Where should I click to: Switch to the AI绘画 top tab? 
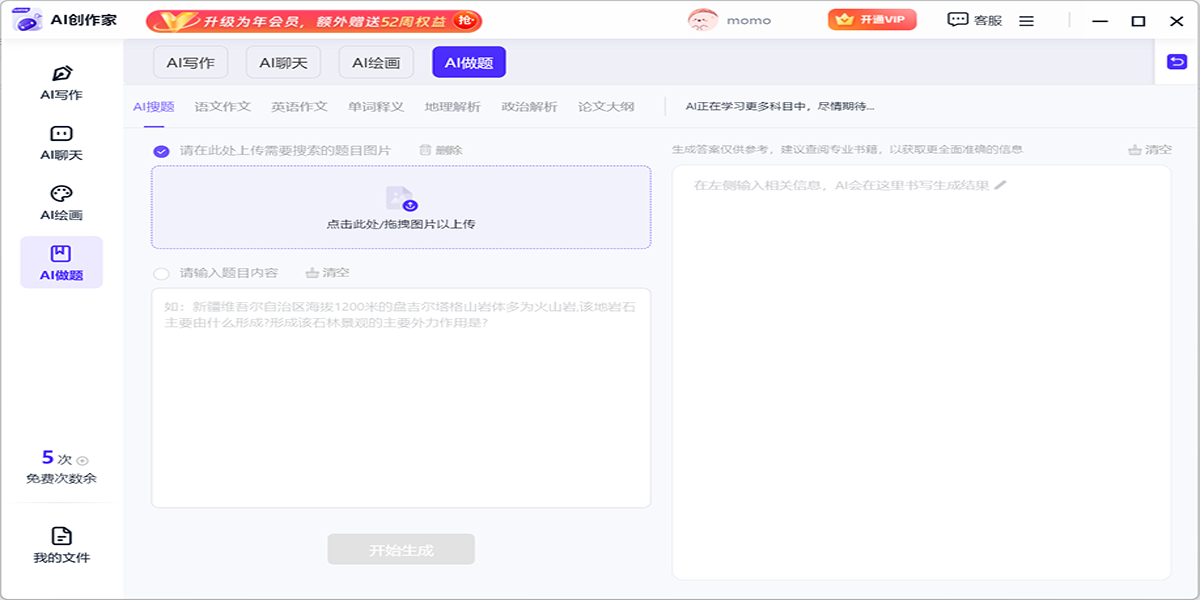coord(376,62)
